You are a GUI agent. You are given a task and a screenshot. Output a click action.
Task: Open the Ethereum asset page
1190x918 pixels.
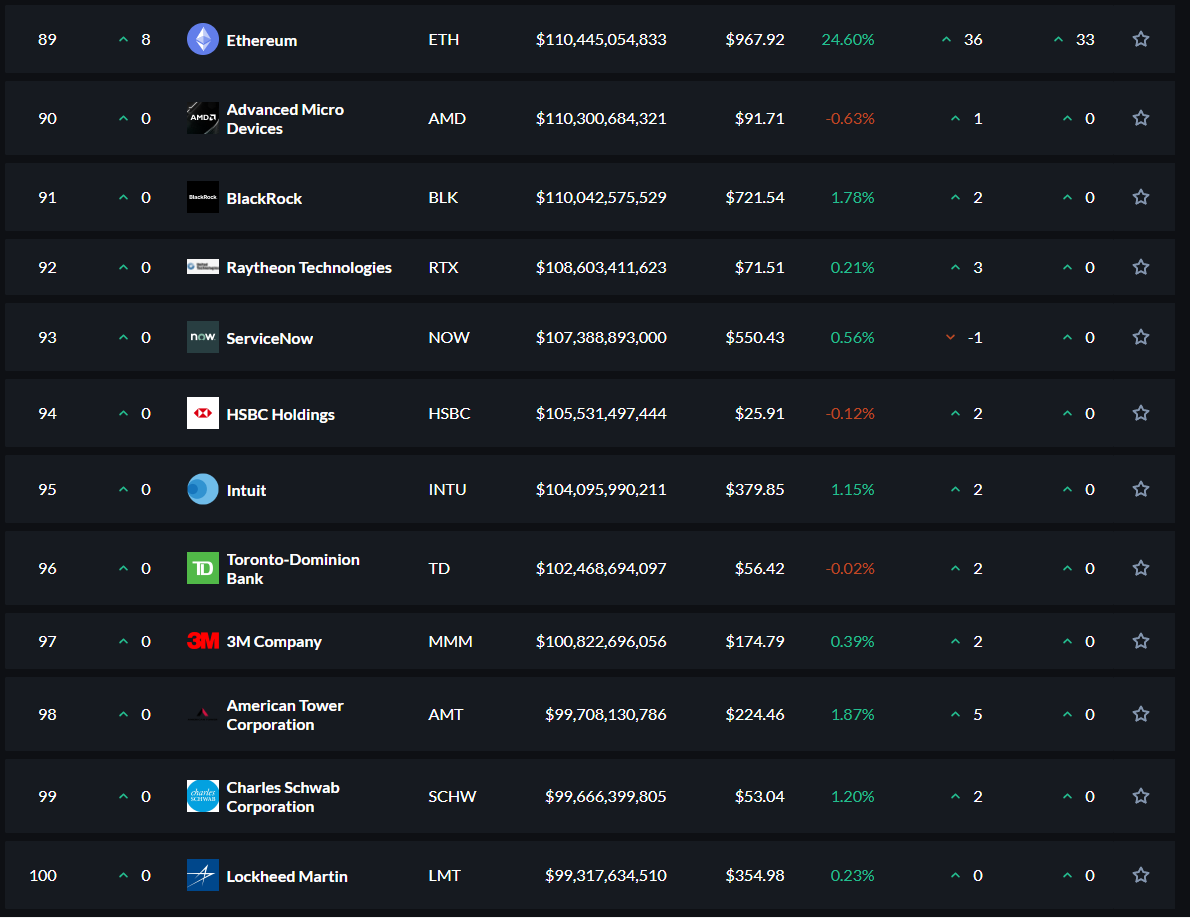point(262,40)
